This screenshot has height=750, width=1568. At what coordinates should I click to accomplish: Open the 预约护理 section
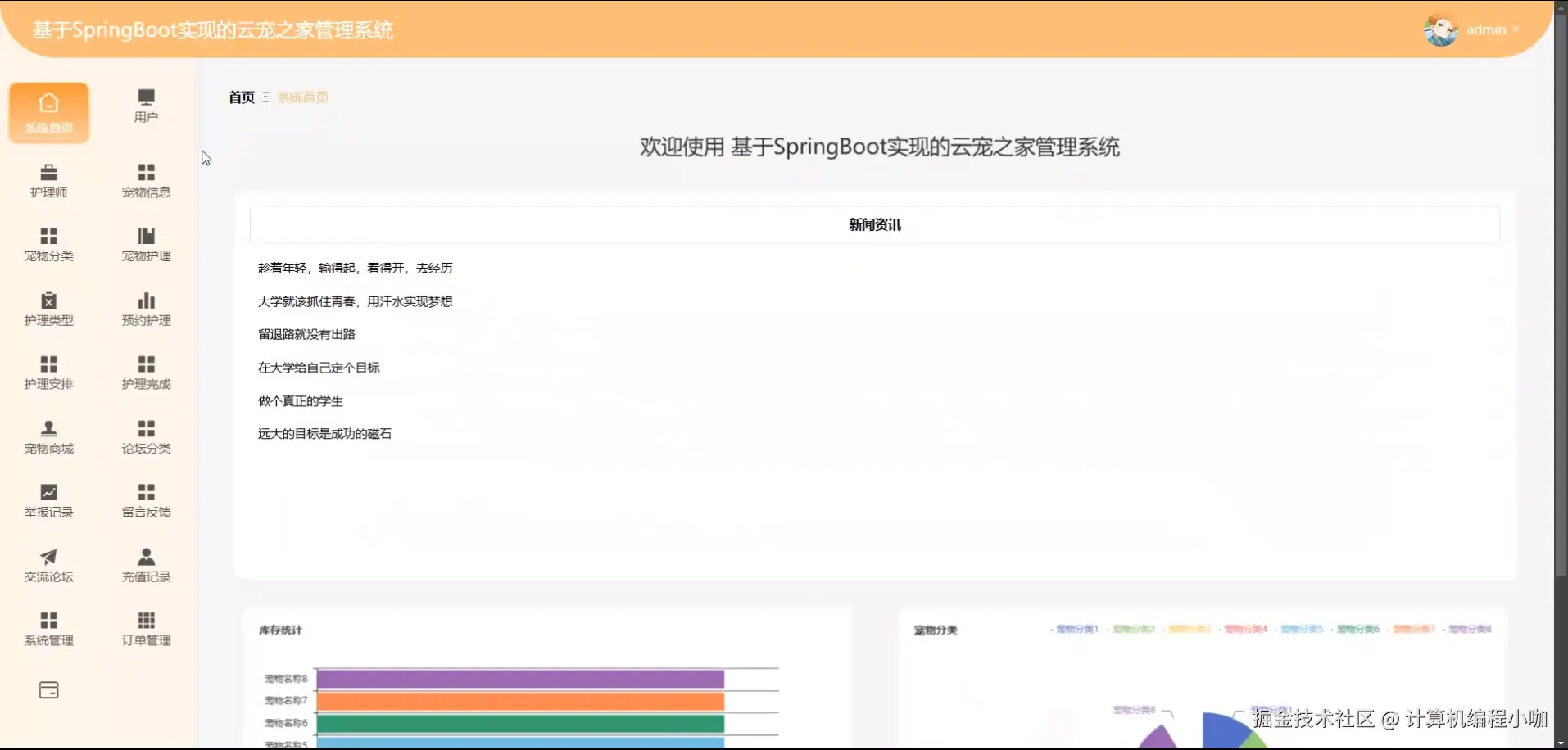145,308
